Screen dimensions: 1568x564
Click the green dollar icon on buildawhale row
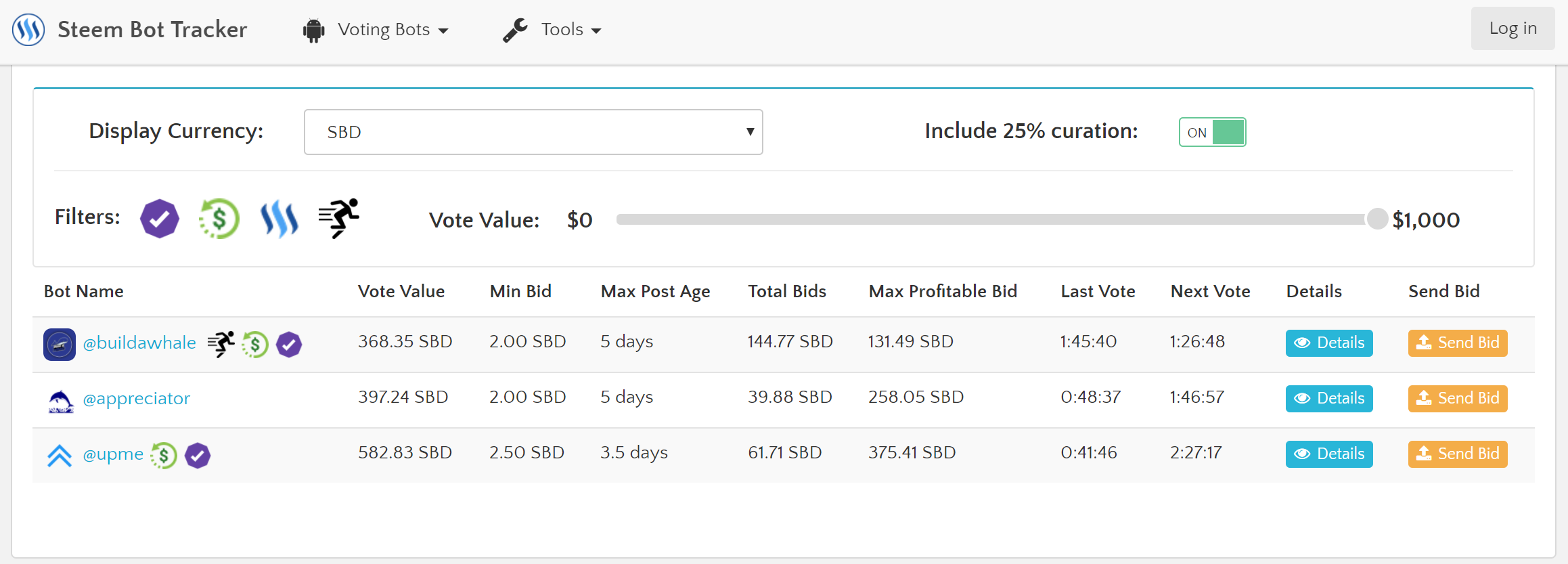click(255, 345)
